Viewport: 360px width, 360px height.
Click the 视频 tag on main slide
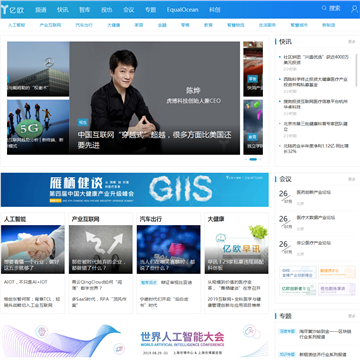(82, 122)
